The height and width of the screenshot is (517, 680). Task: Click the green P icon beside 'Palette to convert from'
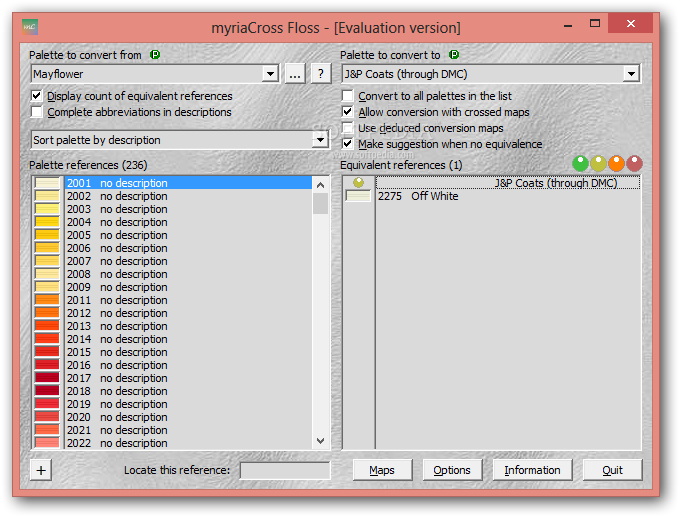click(155, 55)
